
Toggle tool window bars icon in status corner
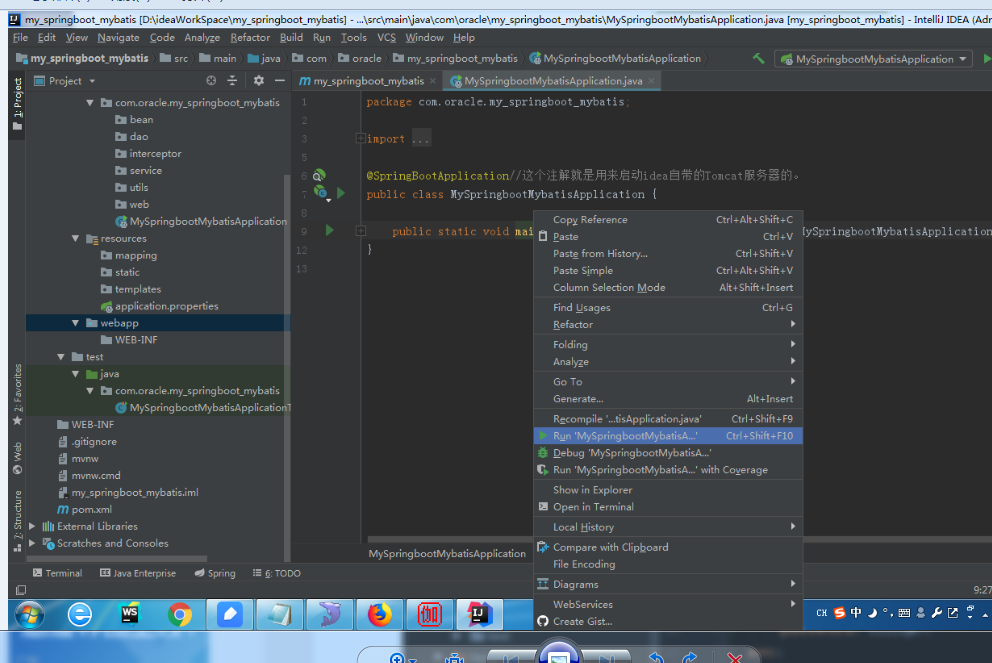tap(21, 590)
